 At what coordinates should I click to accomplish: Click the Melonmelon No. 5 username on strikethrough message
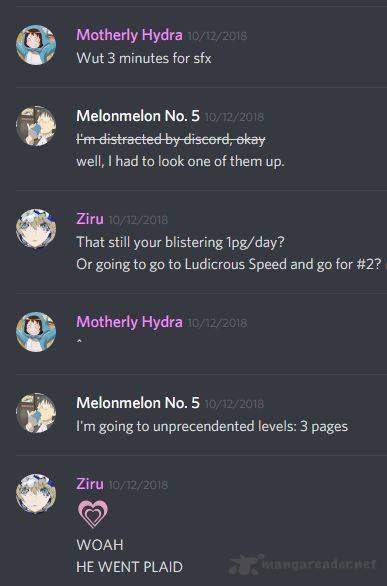click(138, 116)
